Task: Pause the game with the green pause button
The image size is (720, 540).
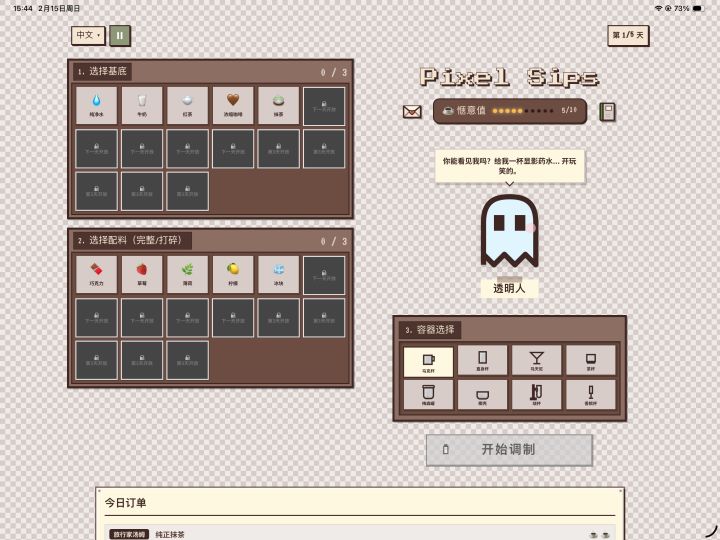Action: click(x=120, y=36)
